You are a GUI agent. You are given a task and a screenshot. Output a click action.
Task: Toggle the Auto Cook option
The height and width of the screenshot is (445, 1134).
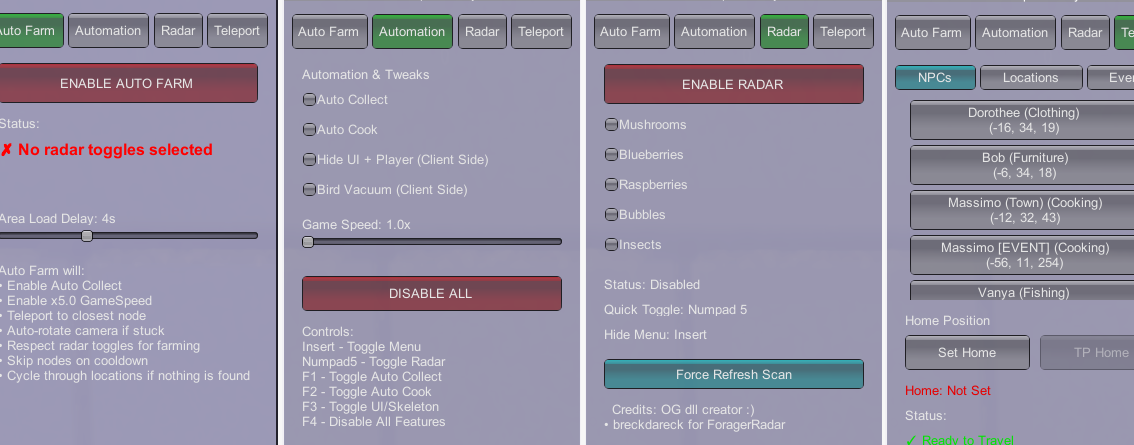click(x=309, y=130)
